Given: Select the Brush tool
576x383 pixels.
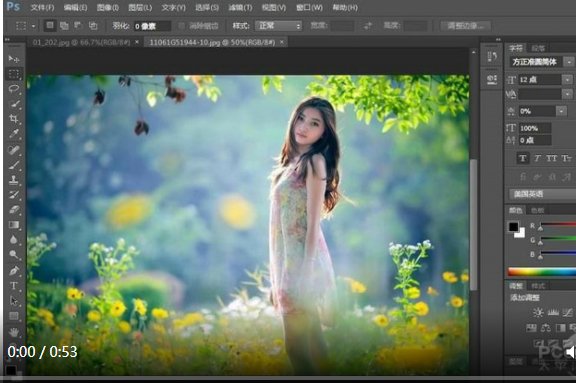Looking at the screenshot, I should [14, 165].
